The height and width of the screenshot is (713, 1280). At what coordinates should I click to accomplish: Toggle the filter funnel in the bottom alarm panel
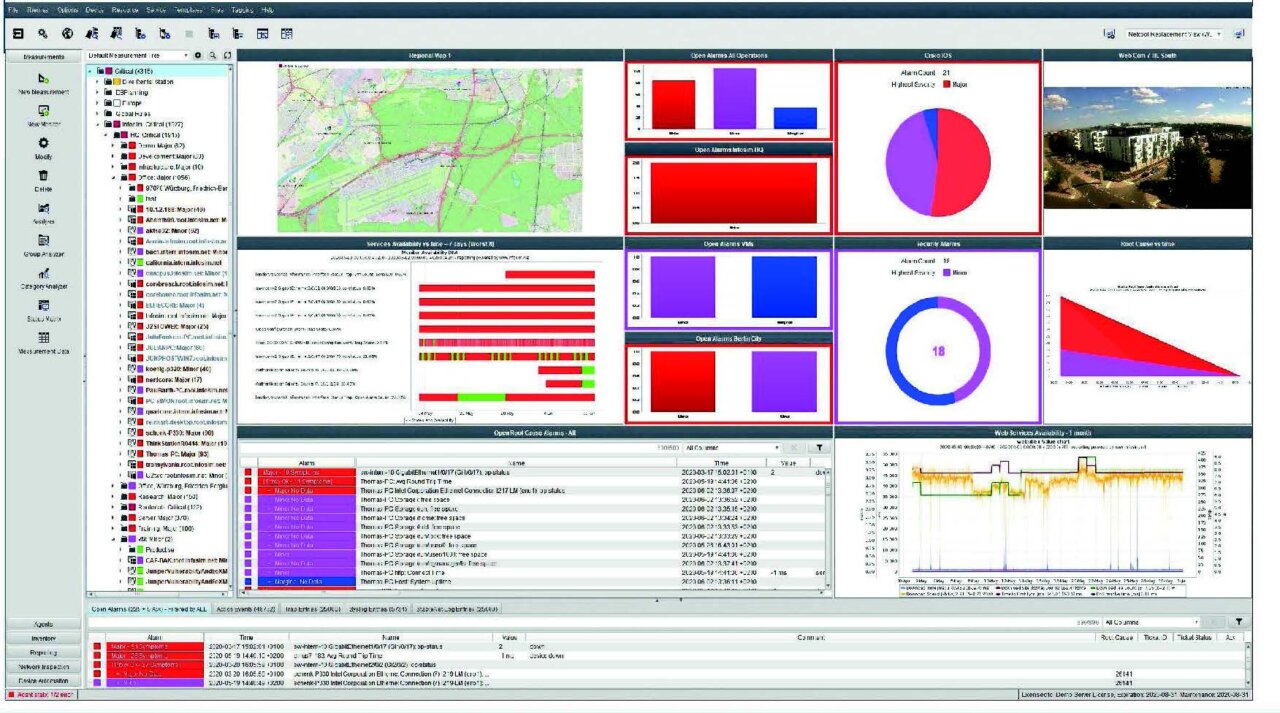[x=1239, y=621]
